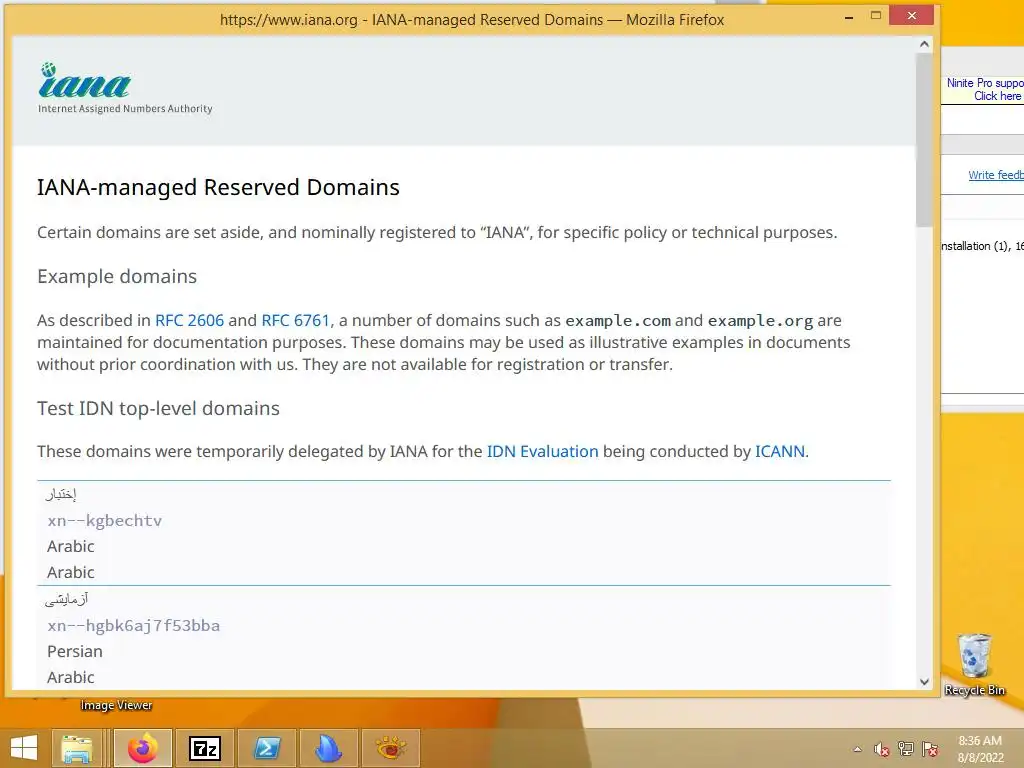The image size is (1024, 768).
Task: Click the IANA-managed Reserved Domains heading
Action: point(218,187)
